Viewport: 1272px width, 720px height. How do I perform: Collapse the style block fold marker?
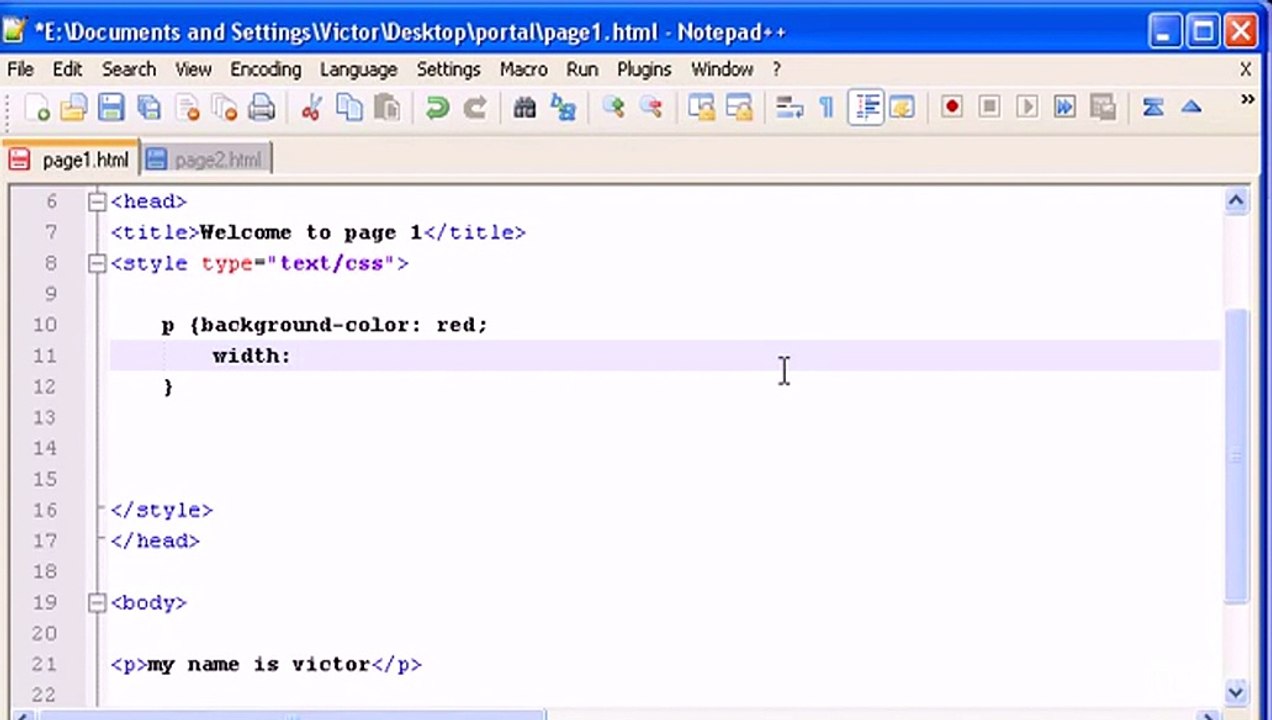click(96, 264)
